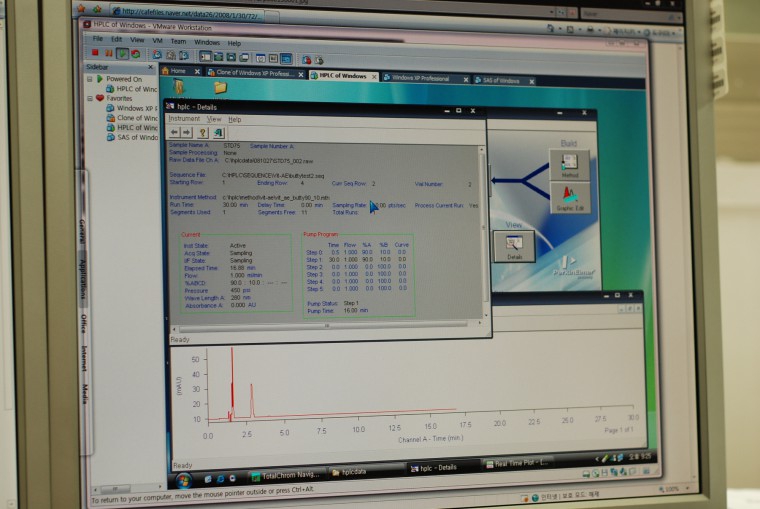Image resolution: width=760 pixels, height=509 pixels.
Task: Click the last VMware toolbar icon
Action: point(319,60)
